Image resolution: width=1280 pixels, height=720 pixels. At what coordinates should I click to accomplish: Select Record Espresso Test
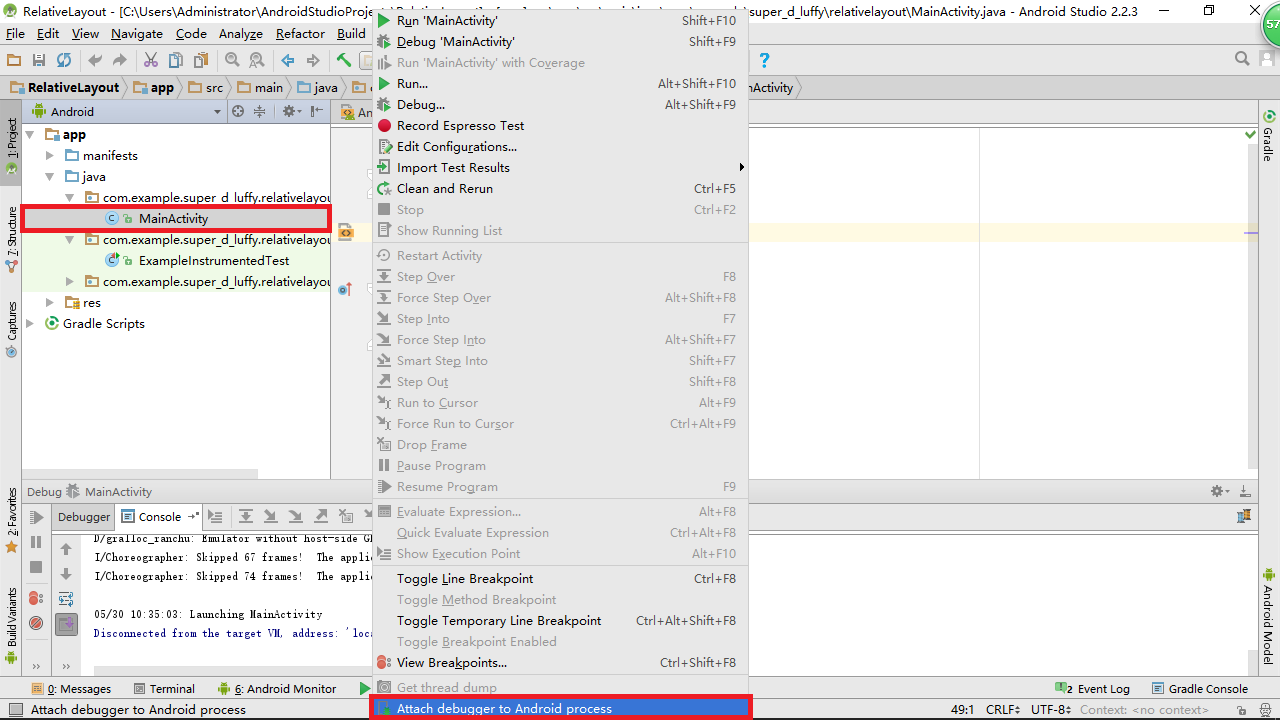click(561, 125)
